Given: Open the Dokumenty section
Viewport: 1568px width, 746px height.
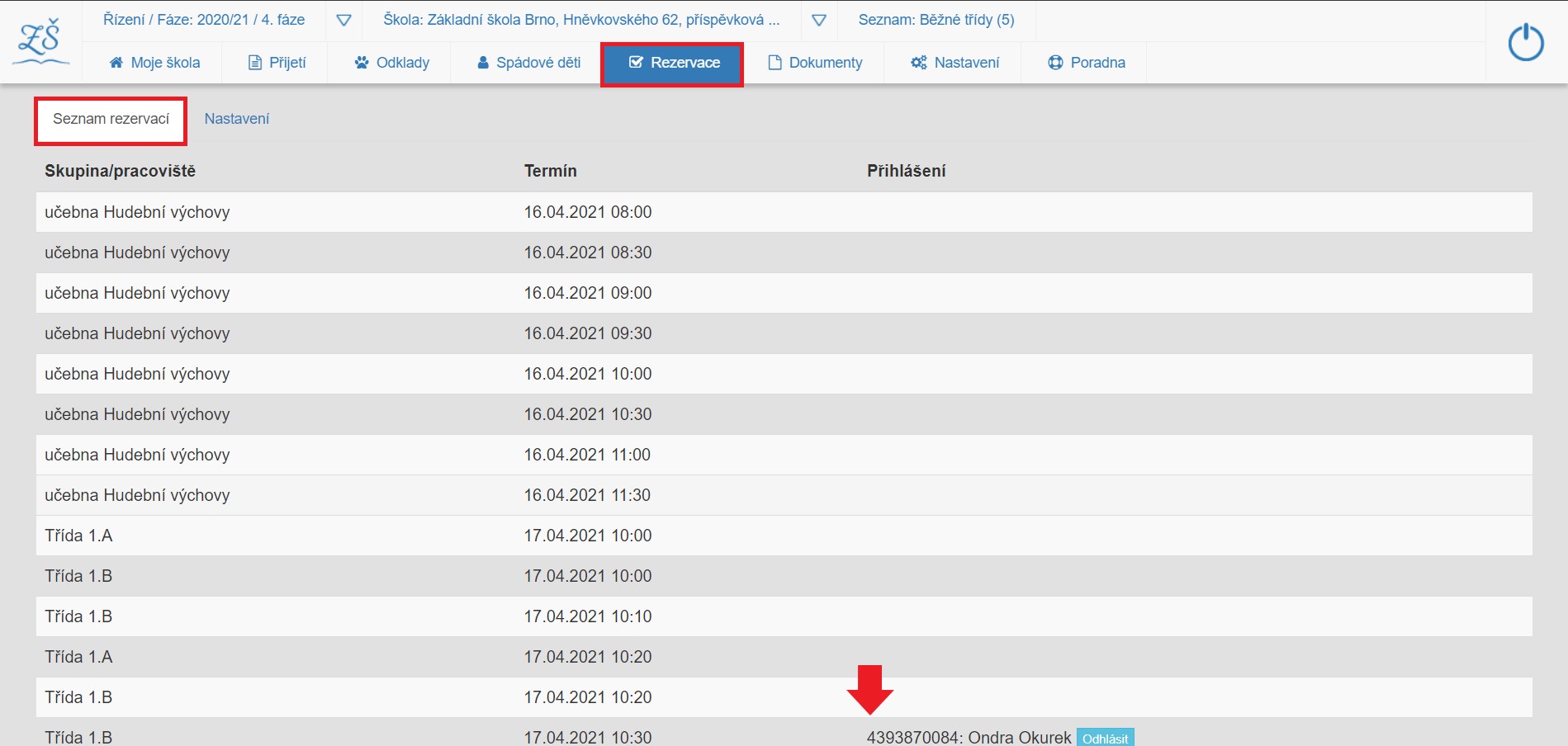Looking at the screenshot, I should point(815,63).
